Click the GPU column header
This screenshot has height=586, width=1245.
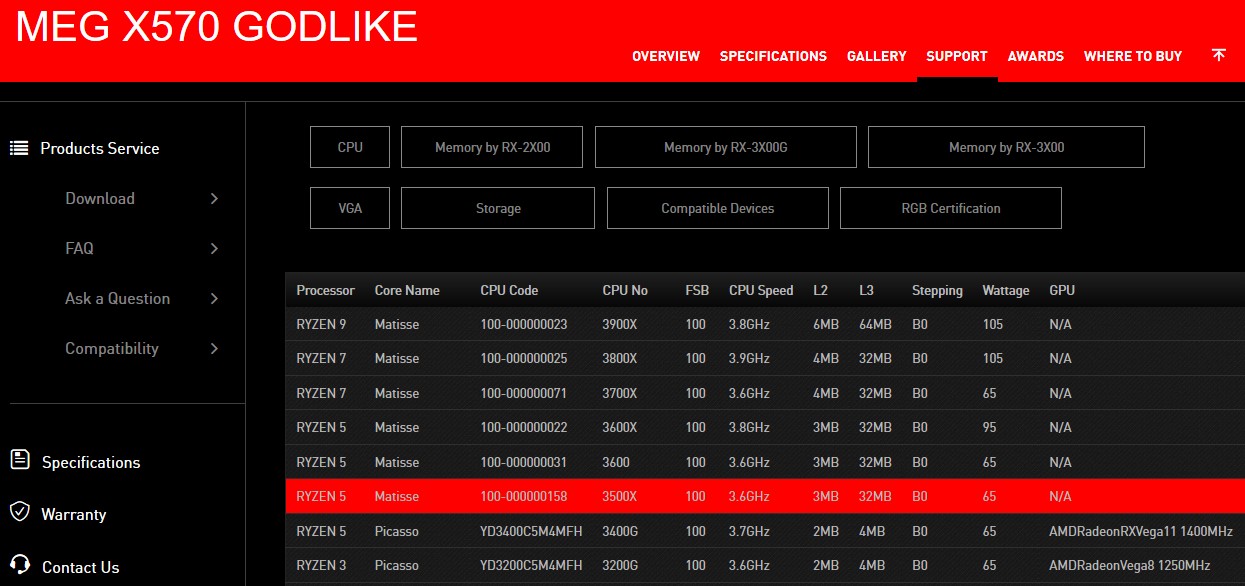point(1062,290)
